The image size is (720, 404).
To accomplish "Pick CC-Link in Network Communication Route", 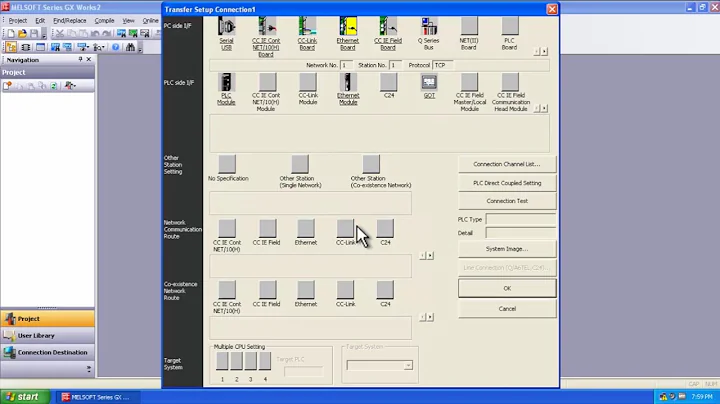I will 345,228.
